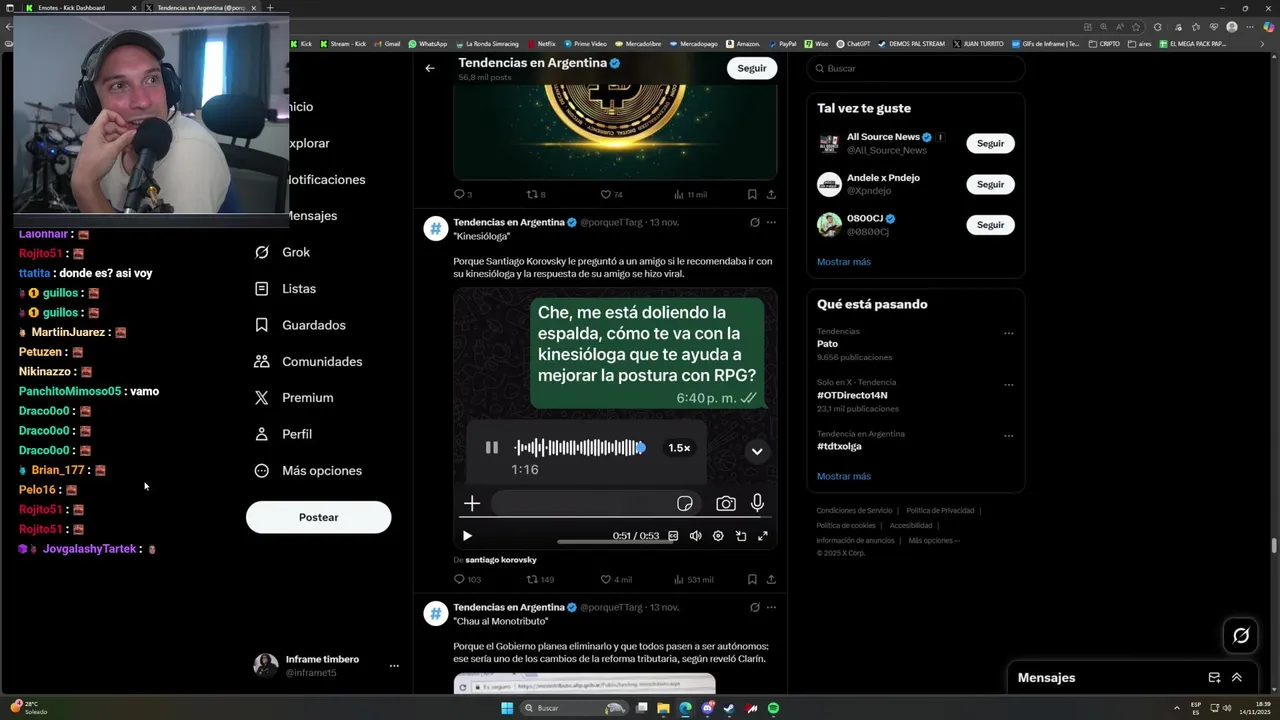The width and height of the screenshot is (1280, 720).
Task: Click Grok icon on Monotributo post
Action: [x=755, y=607]
